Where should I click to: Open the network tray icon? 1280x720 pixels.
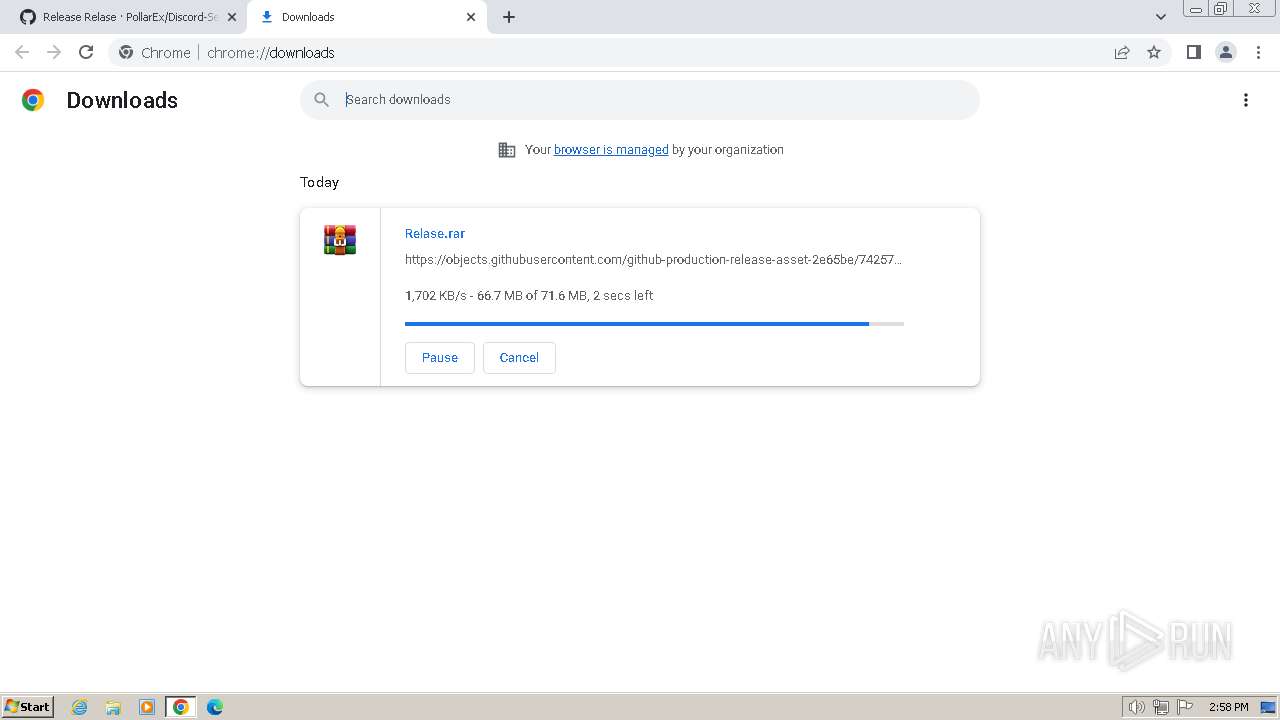click(1161, 707)
